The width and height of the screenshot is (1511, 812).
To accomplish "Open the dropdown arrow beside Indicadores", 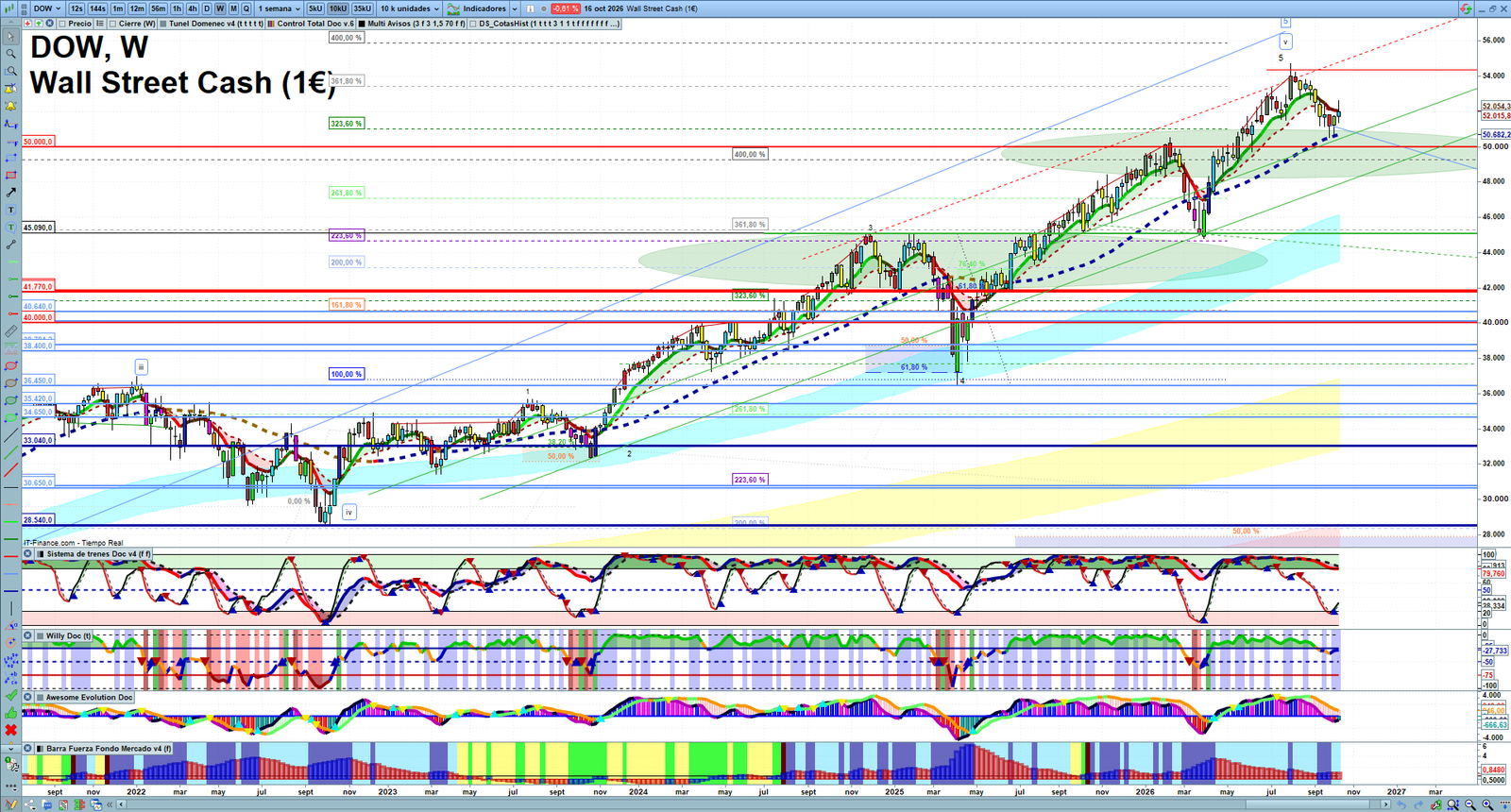I will point(515,8).
